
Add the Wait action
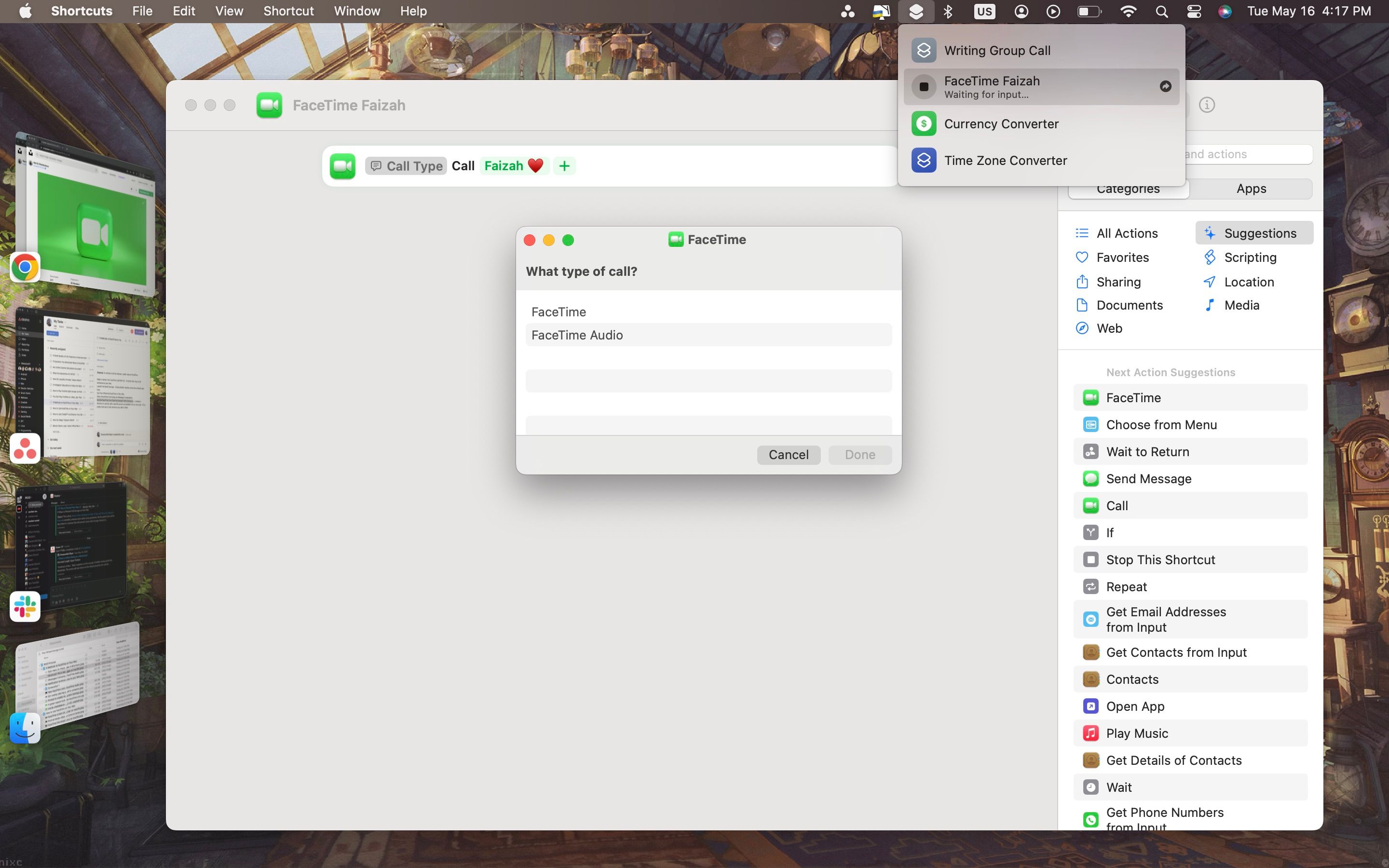click(x=1190, y=787)
